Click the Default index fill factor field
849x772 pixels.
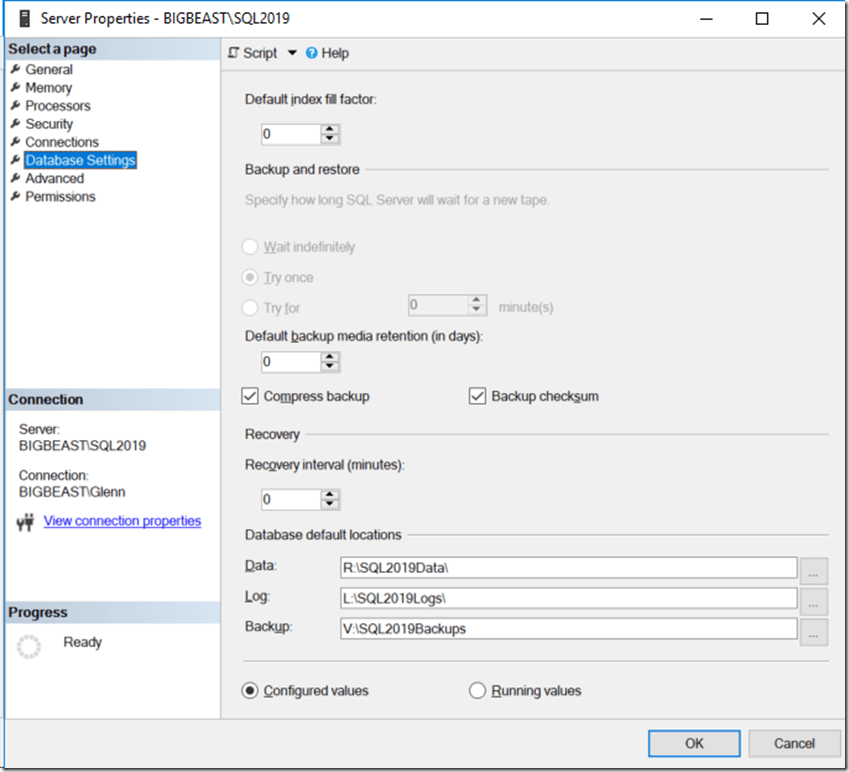point(291,134)
